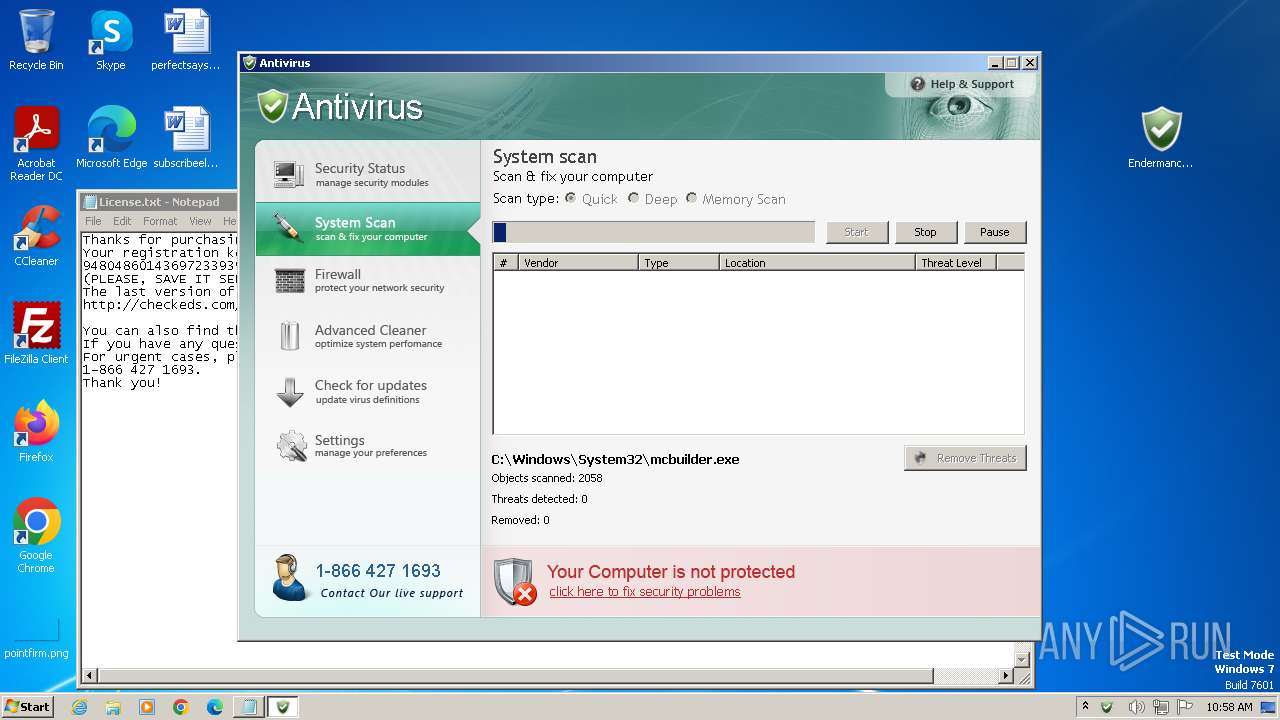Open Edit menu in Notepad
This screenshot has height=720, width=1280.
(x=122, y=221)
